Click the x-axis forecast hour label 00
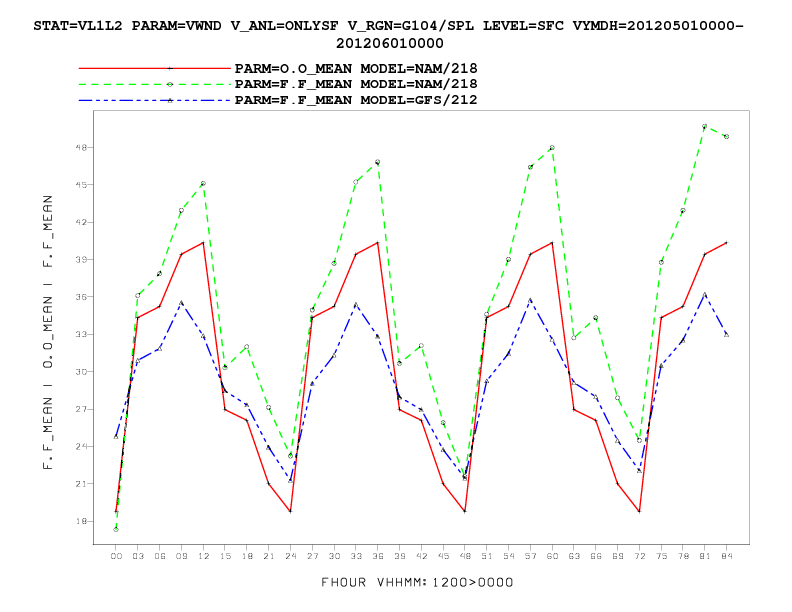The image size is (792, 612). click(116, 556)
